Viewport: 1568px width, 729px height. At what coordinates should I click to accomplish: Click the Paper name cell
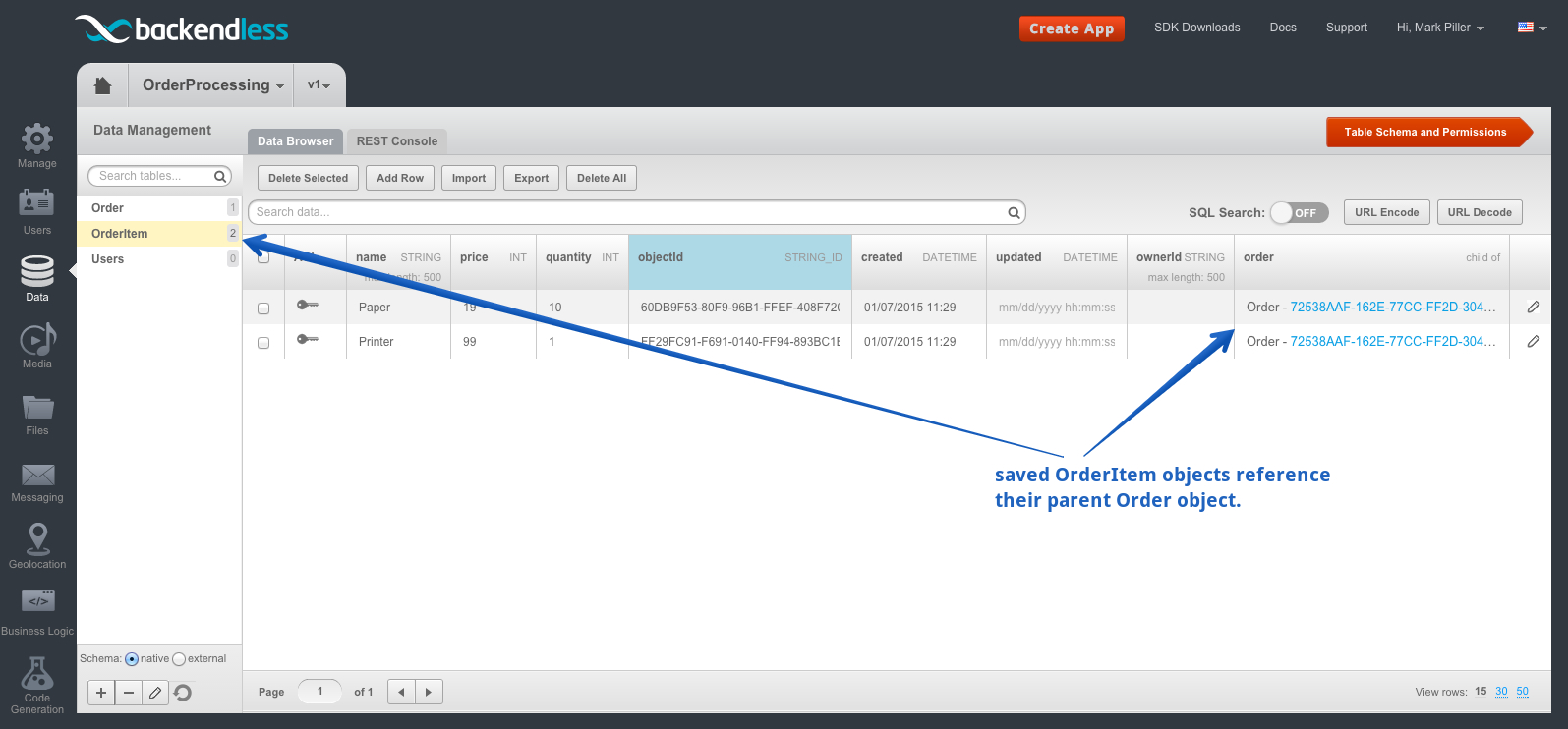(398, 308)
